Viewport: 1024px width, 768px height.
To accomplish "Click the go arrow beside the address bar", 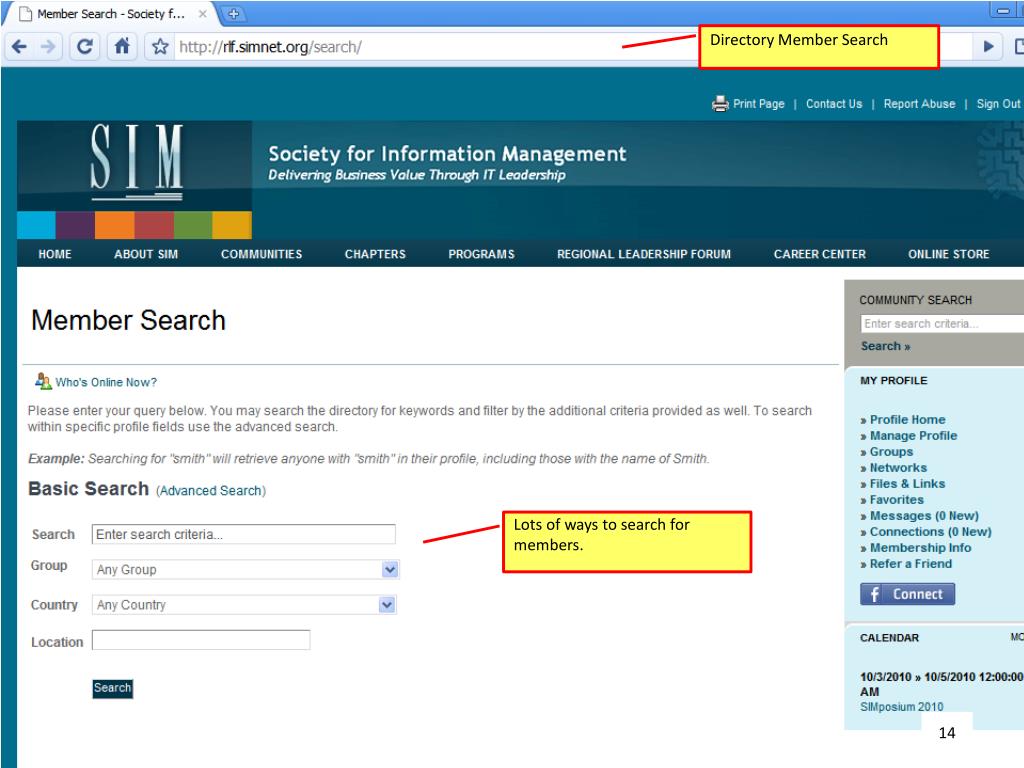I will tap(988, 47).
